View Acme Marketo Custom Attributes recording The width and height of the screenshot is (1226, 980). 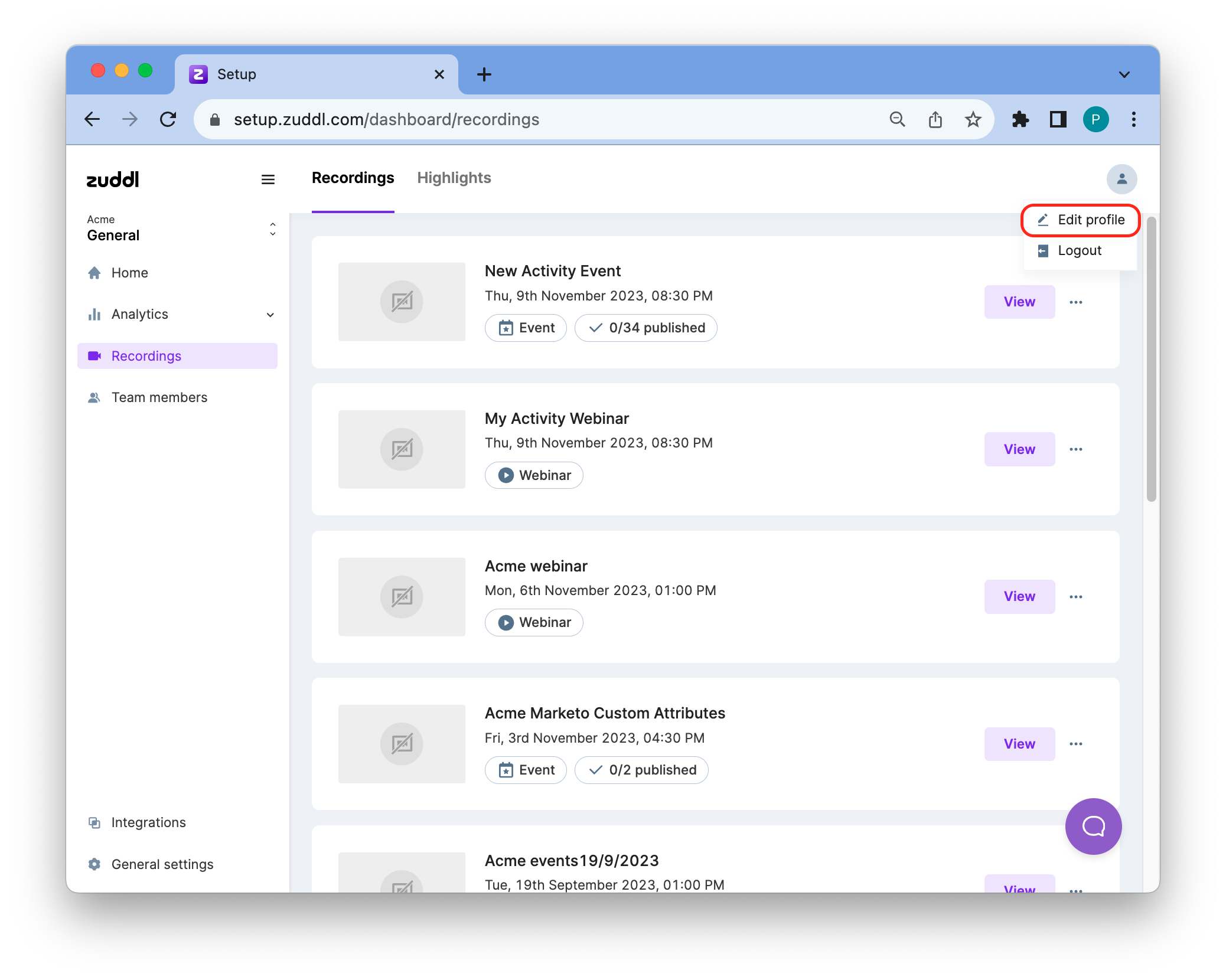point(1019,744)
